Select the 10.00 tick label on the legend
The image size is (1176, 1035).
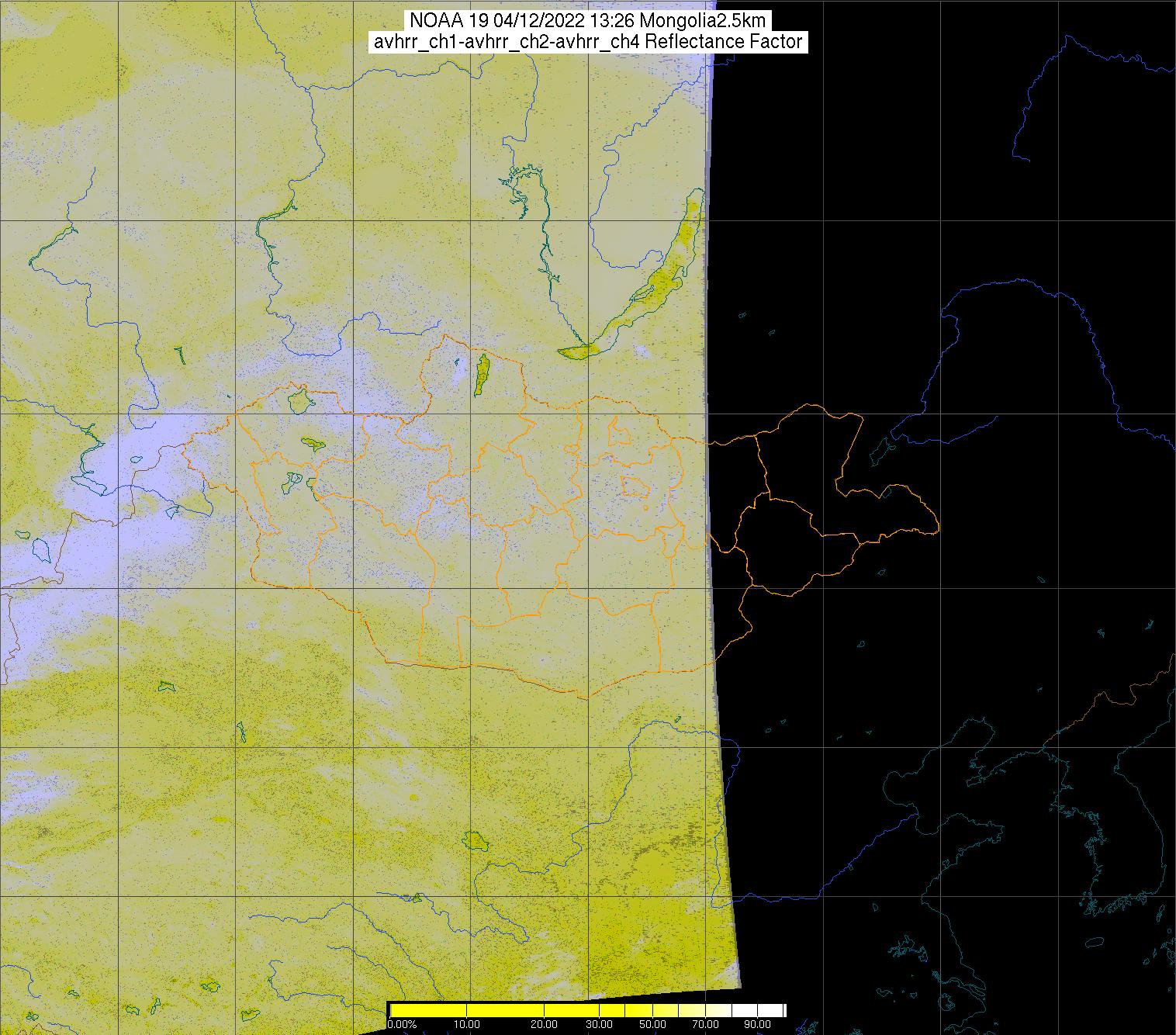(x=466, y=1025)
